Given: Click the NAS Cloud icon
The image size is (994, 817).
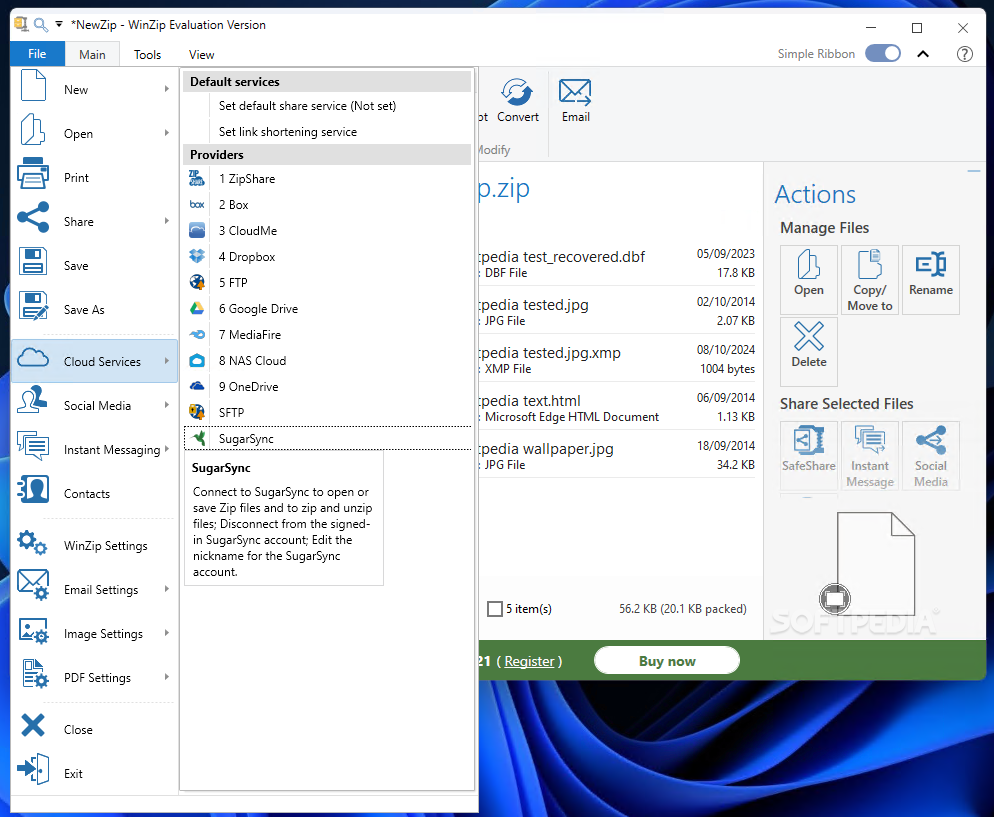Looking at the screenshot, I should [x=197, y=360].
